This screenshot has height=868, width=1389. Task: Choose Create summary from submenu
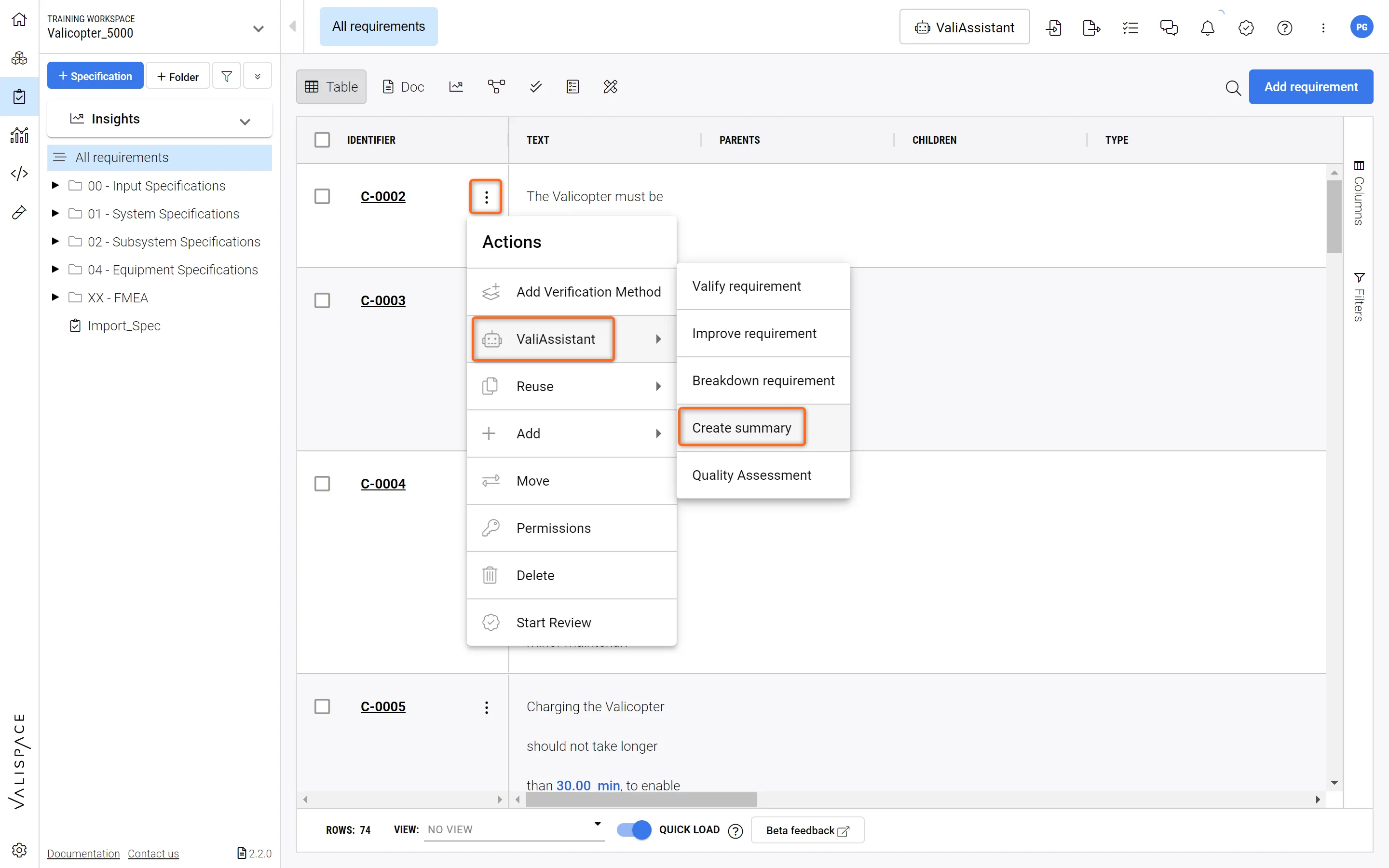741,428
